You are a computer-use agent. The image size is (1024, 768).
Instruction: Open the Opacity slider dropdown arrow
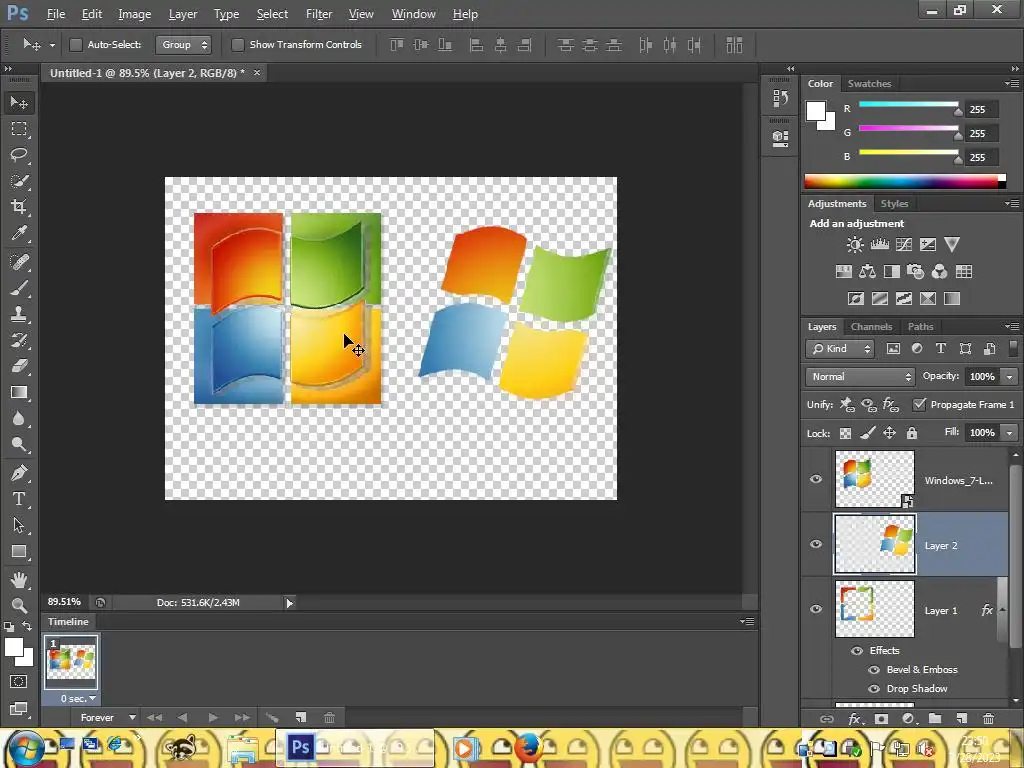(1010, 377)
